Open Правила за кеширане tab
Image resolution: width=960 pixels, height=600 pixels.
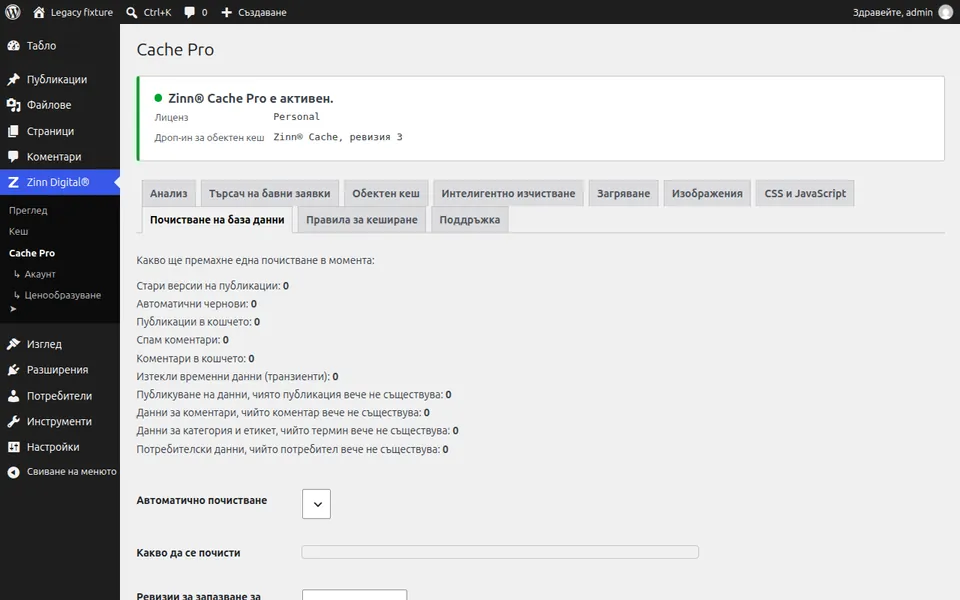click(362, 220)
